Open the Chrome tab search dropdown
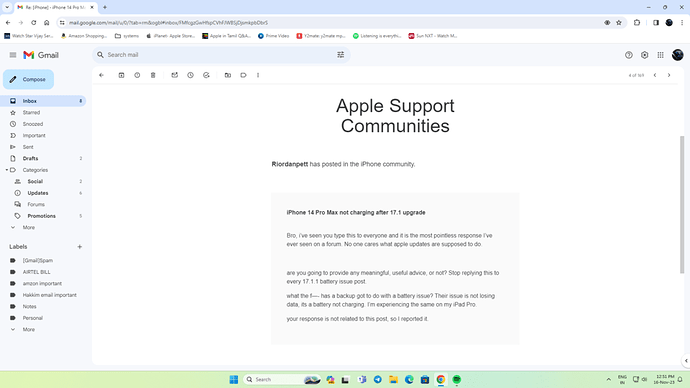The width and height of the screenshot is (690, 388). tap(7, 7)
